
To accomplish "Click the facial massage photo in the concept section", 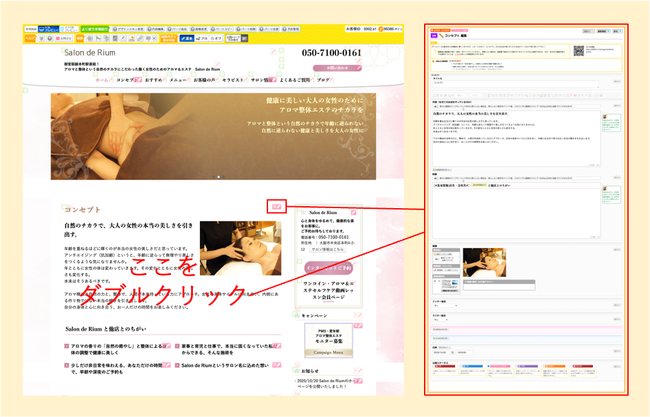I will click(x=233, y=247).
